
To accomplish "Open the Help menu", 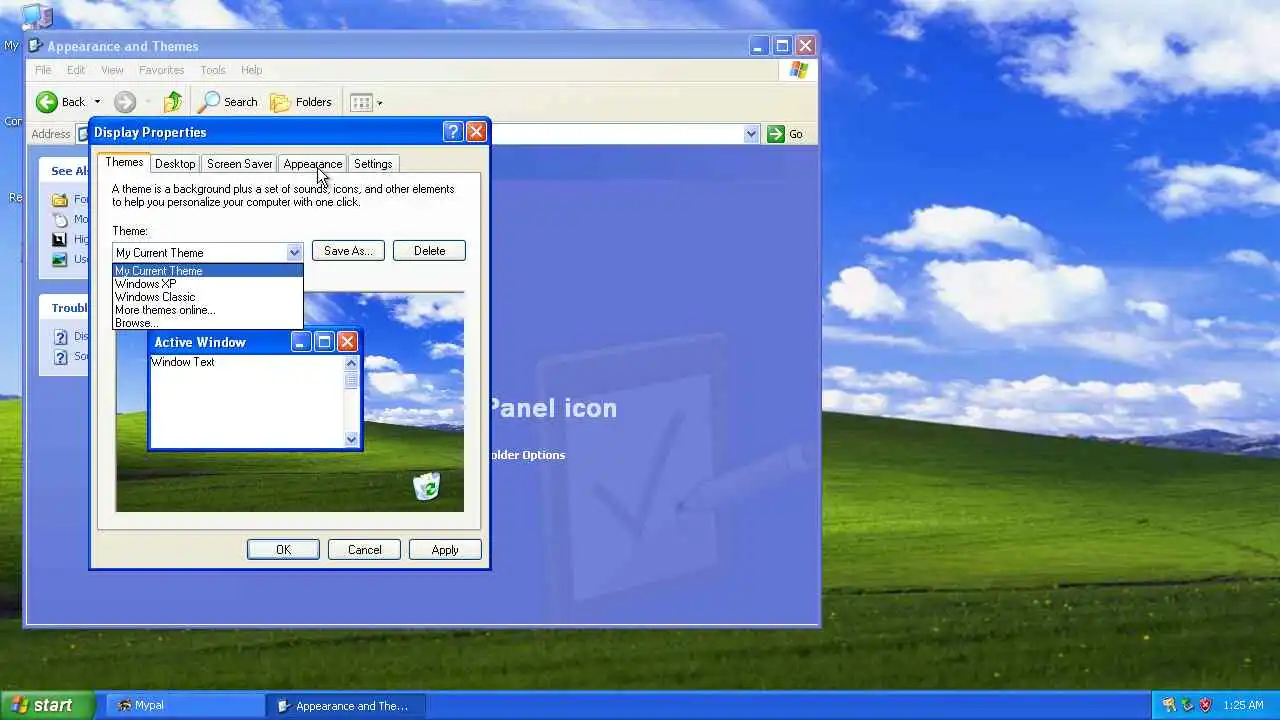I will click(x=251, y=70).
